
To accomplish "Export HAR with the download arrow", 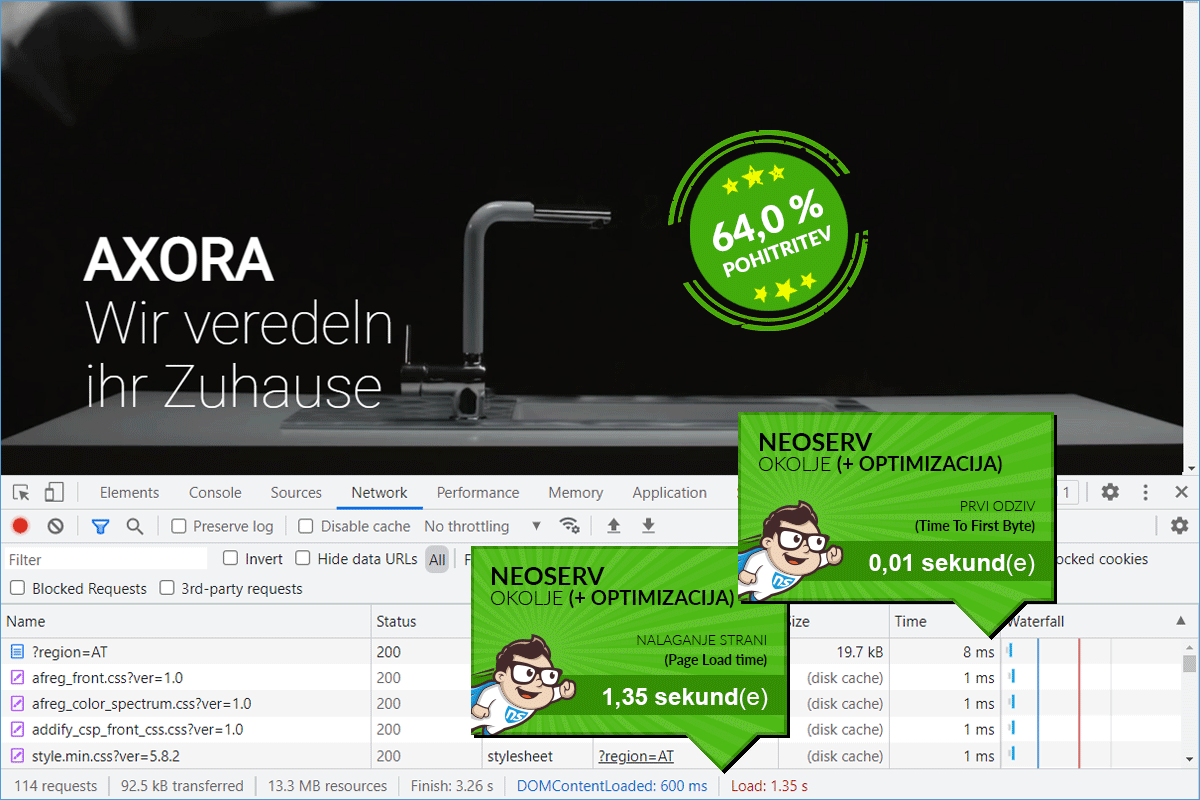I will click(x=648, y=526).
